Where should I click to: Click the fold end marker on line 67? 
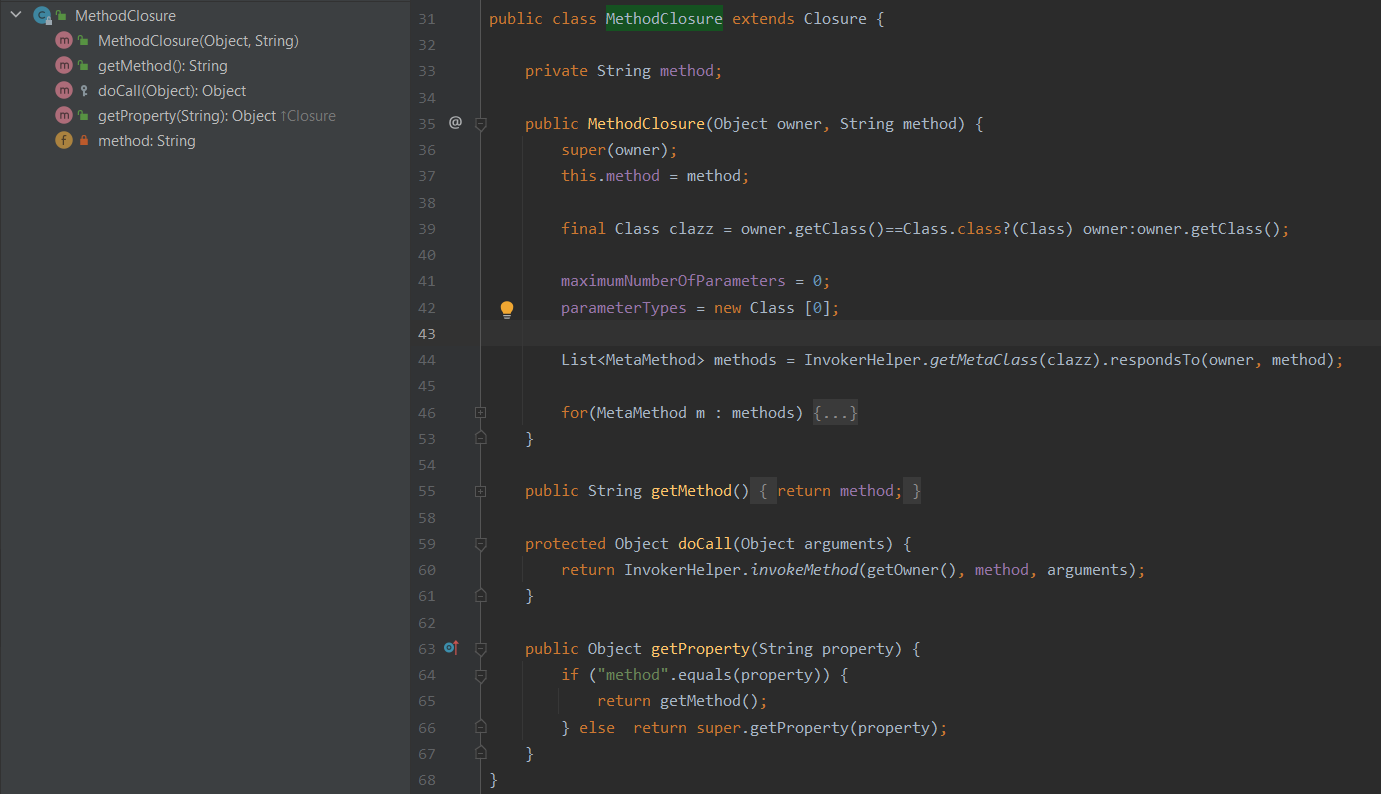480,753
